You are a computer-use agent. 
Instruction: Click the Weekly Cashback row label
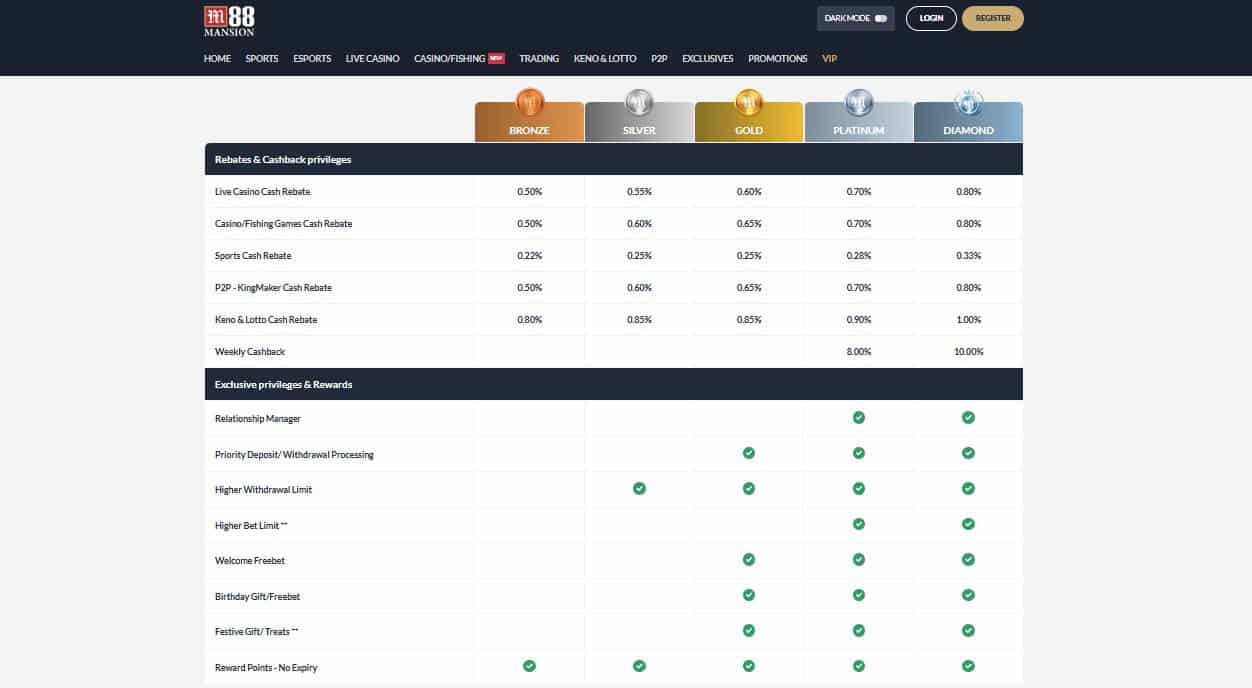pos(250,352)
